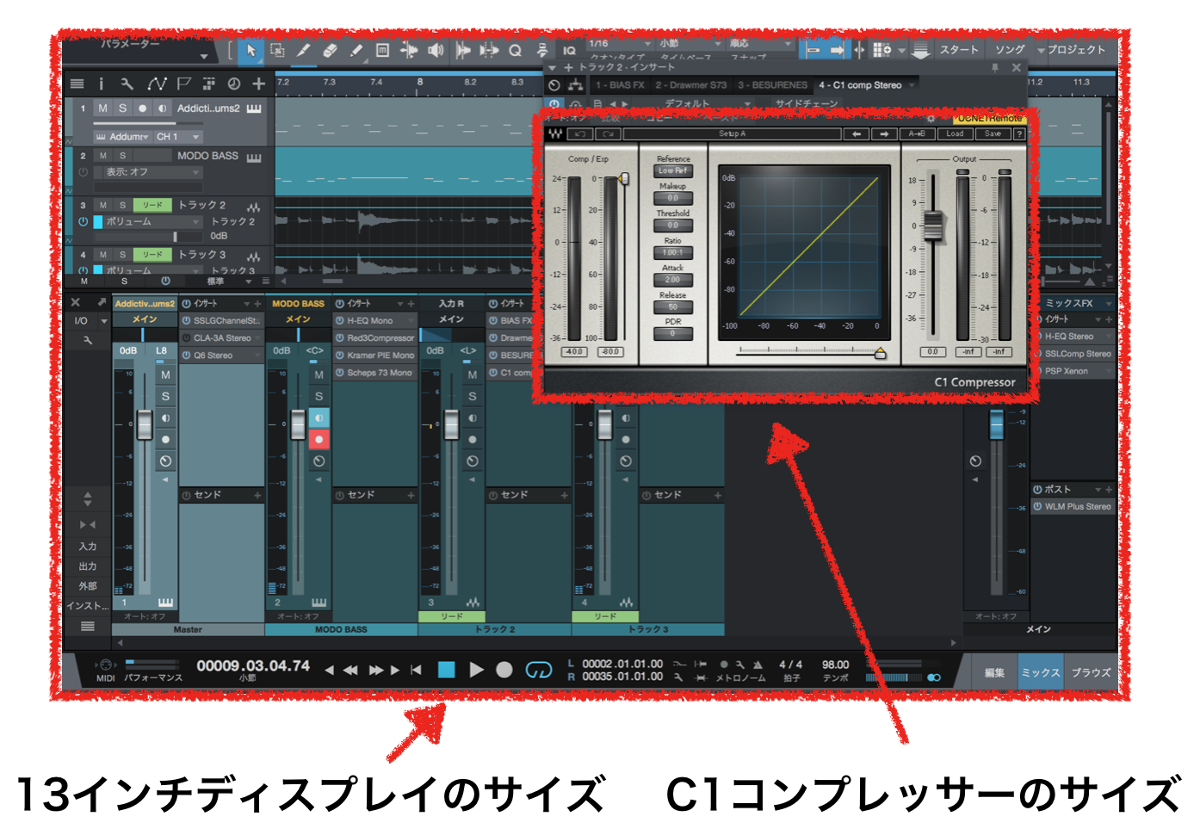Viewport: 1200px width, 835px height.
Task: Select the eraser tool in toolbar
Action: click(330, 49)
